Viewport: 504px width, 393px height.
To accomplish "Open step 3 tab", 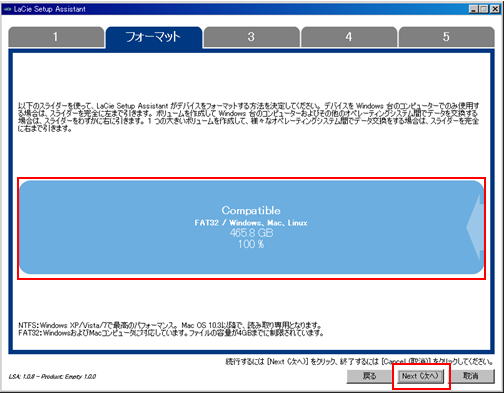I will point(251,37).
